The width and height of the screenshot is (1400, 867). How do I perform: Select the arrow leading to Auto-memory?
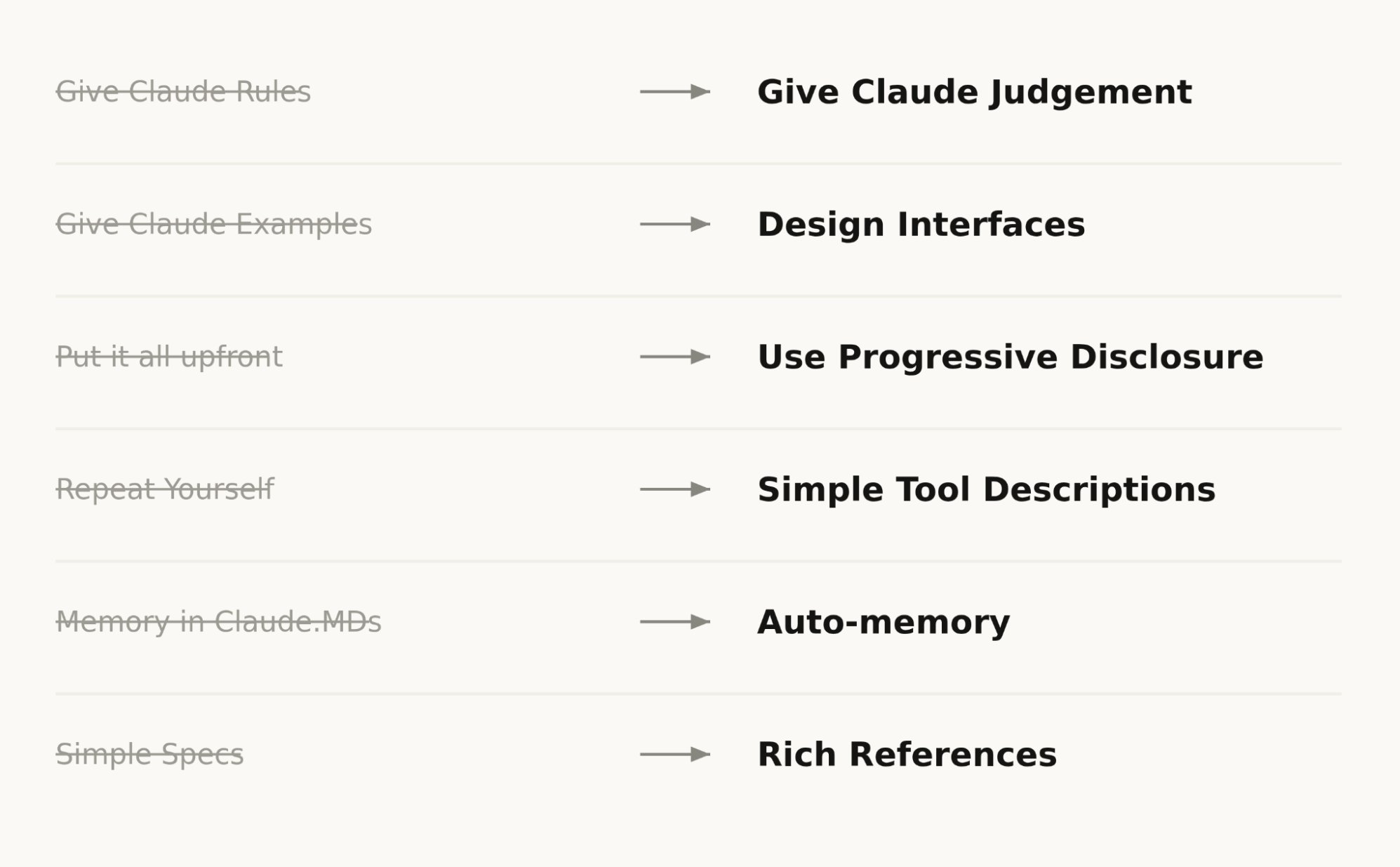pyautogui.click(x=675, y=622)
